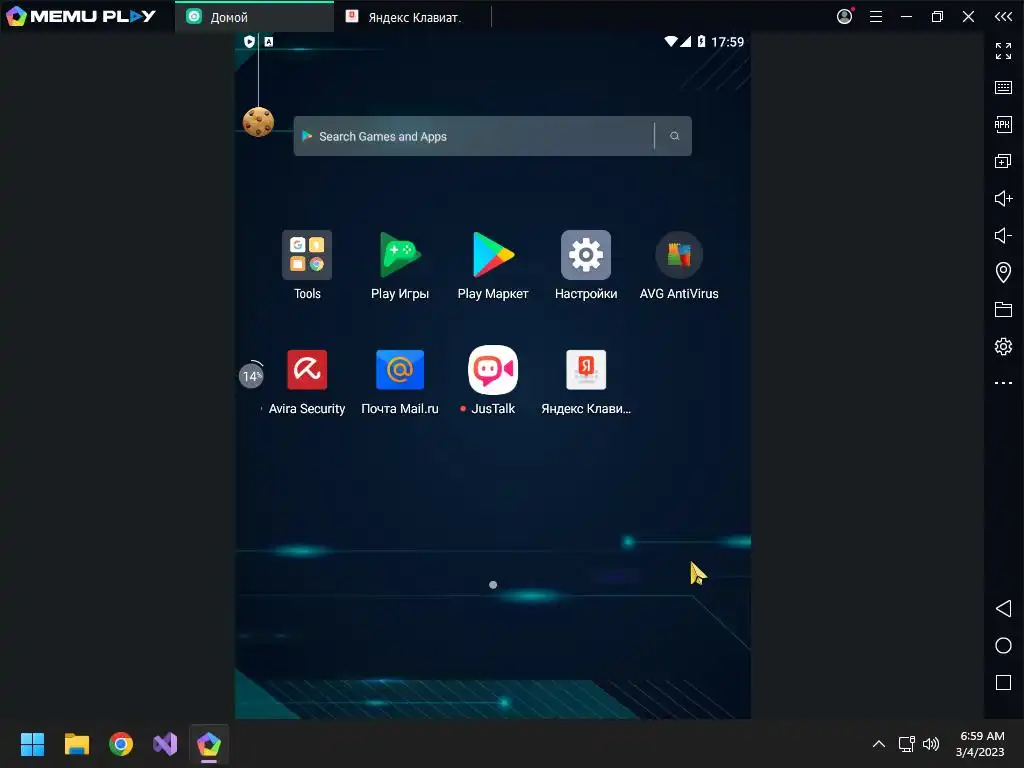This screenshot has width=1024, height=768.
Task: Click the Wi-Fi status bar icon
Action: 671,41
